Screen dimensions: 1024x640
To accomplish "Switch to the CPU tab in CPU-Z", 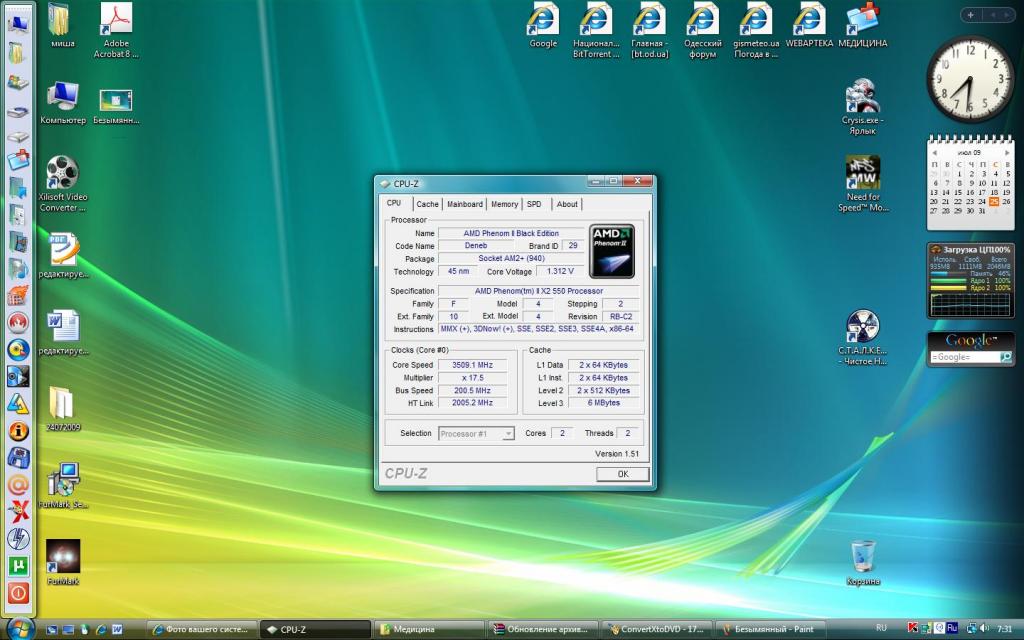I will tap(394, 203).
